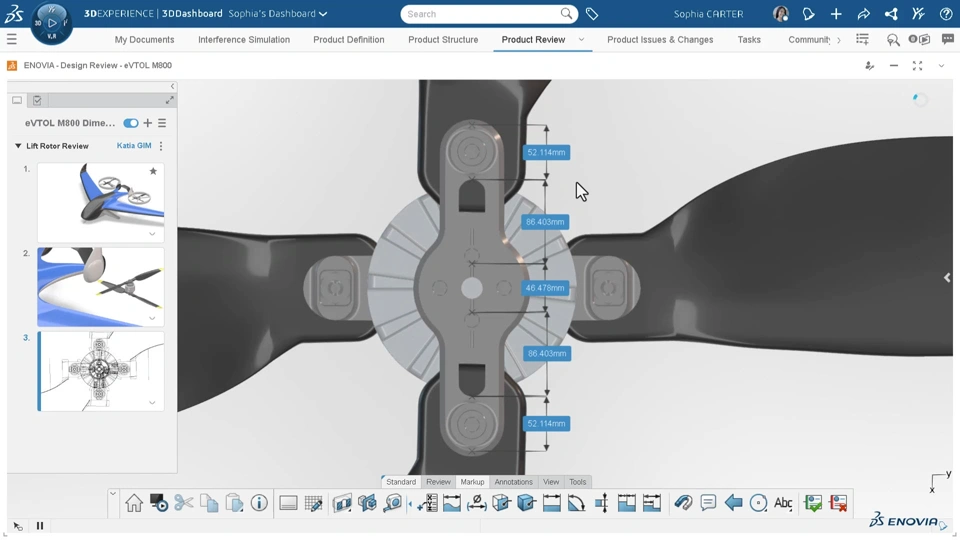Open the help question mark icon
Viewport: 960px width, 540px height.
point(945,14)
